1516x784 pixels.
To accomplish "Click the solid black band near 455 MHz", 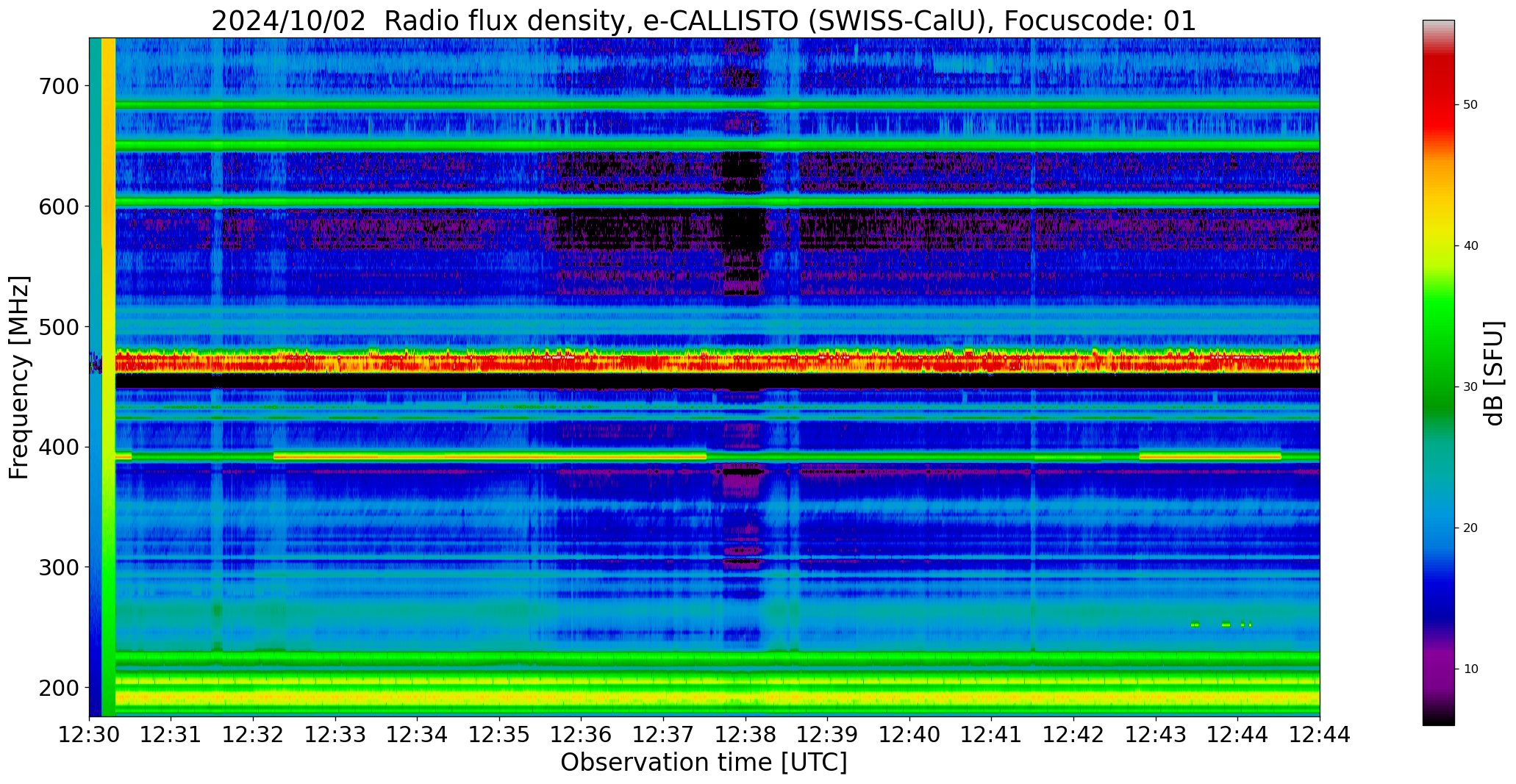I will (717, 381).
